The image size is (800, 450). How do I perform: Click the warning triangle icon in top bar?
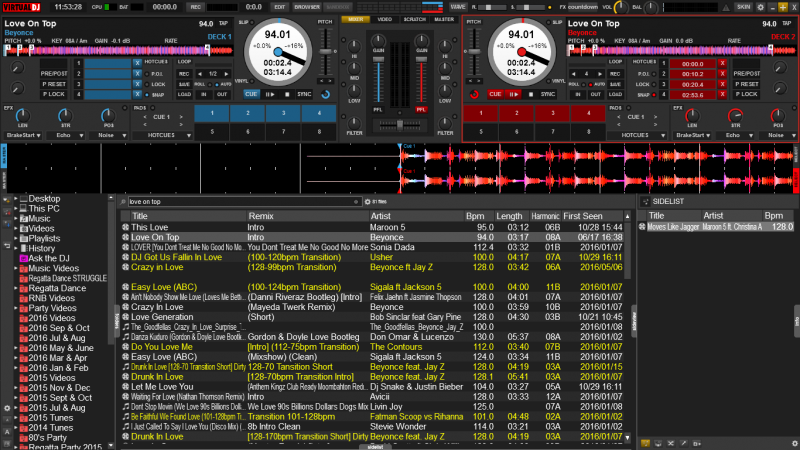click(x=726, y=7)
